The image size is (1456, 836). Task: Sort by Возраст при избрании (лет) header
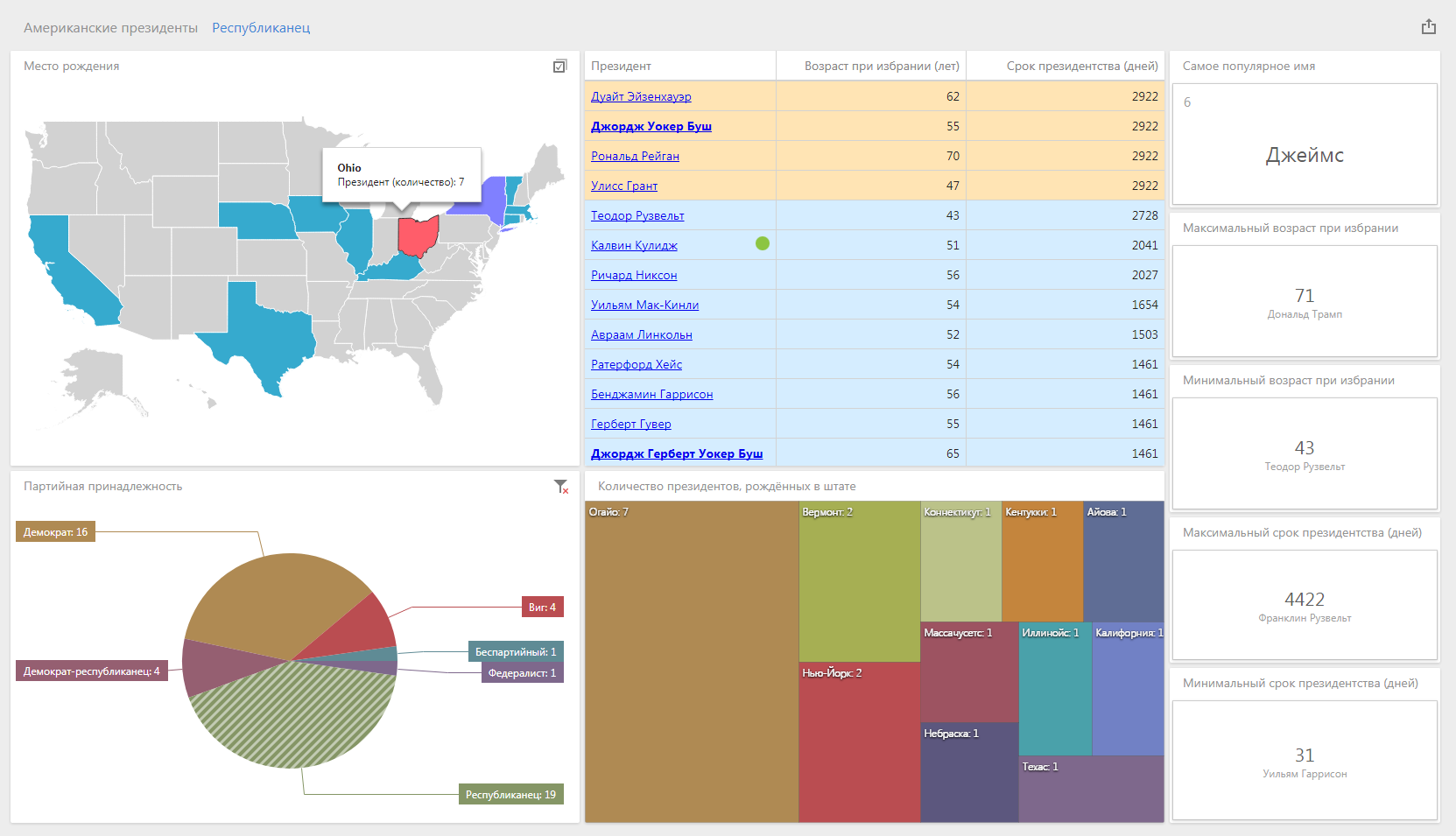click(x=871, y=66)
